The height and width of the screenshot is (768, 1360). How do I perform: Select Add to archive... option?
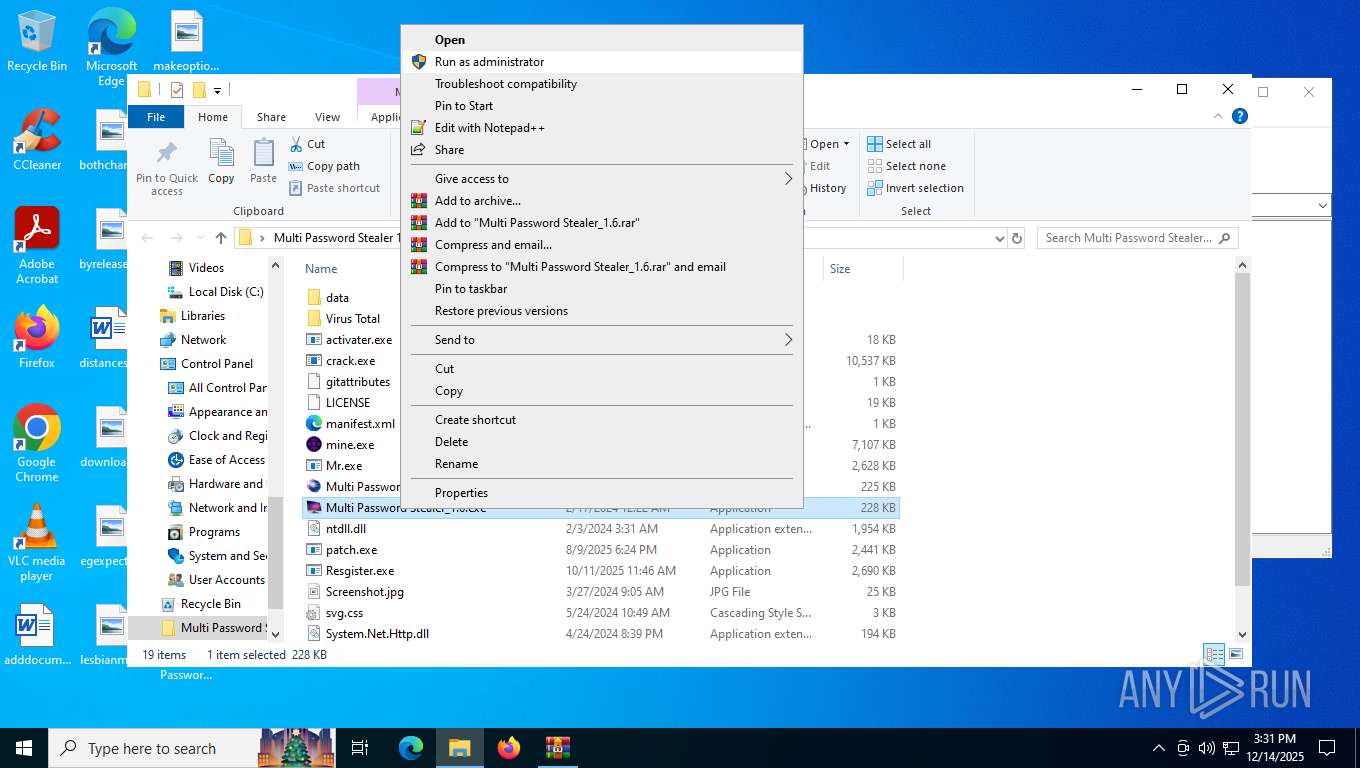coord(601,201)
